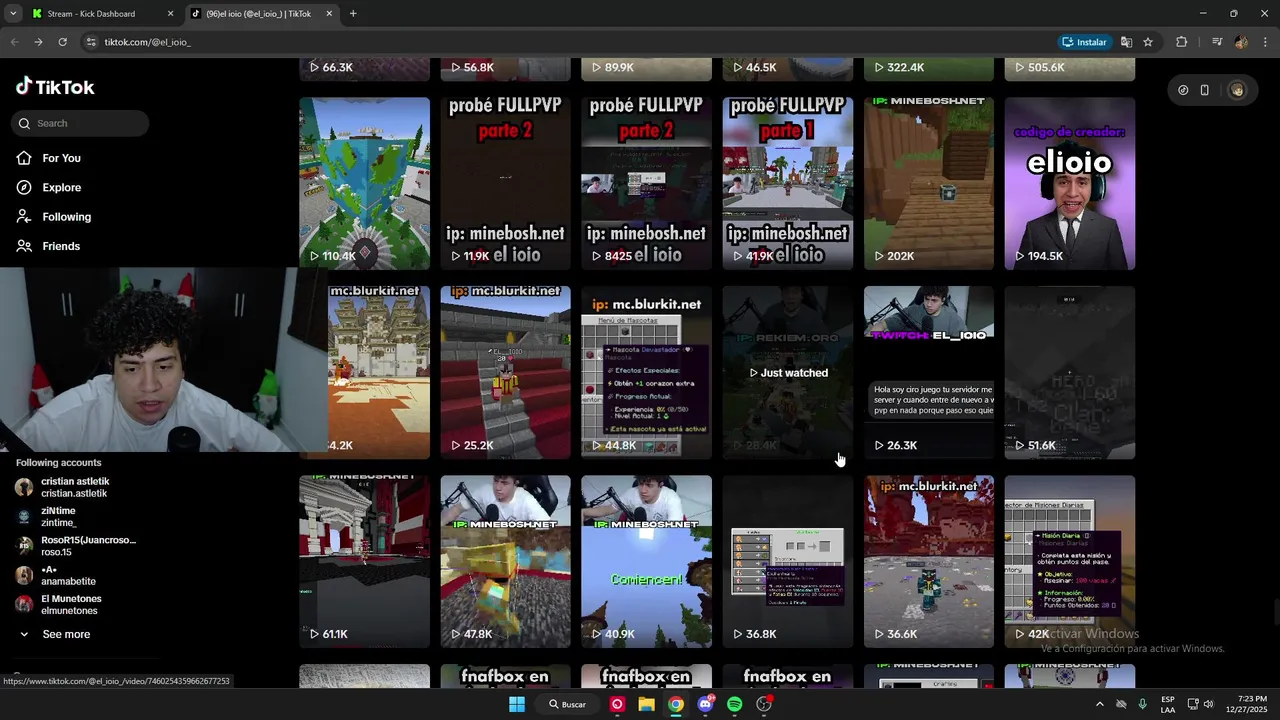Open the Just watched video
The width and height of the screenshot is (1280, 720).
tap(788, 372)
